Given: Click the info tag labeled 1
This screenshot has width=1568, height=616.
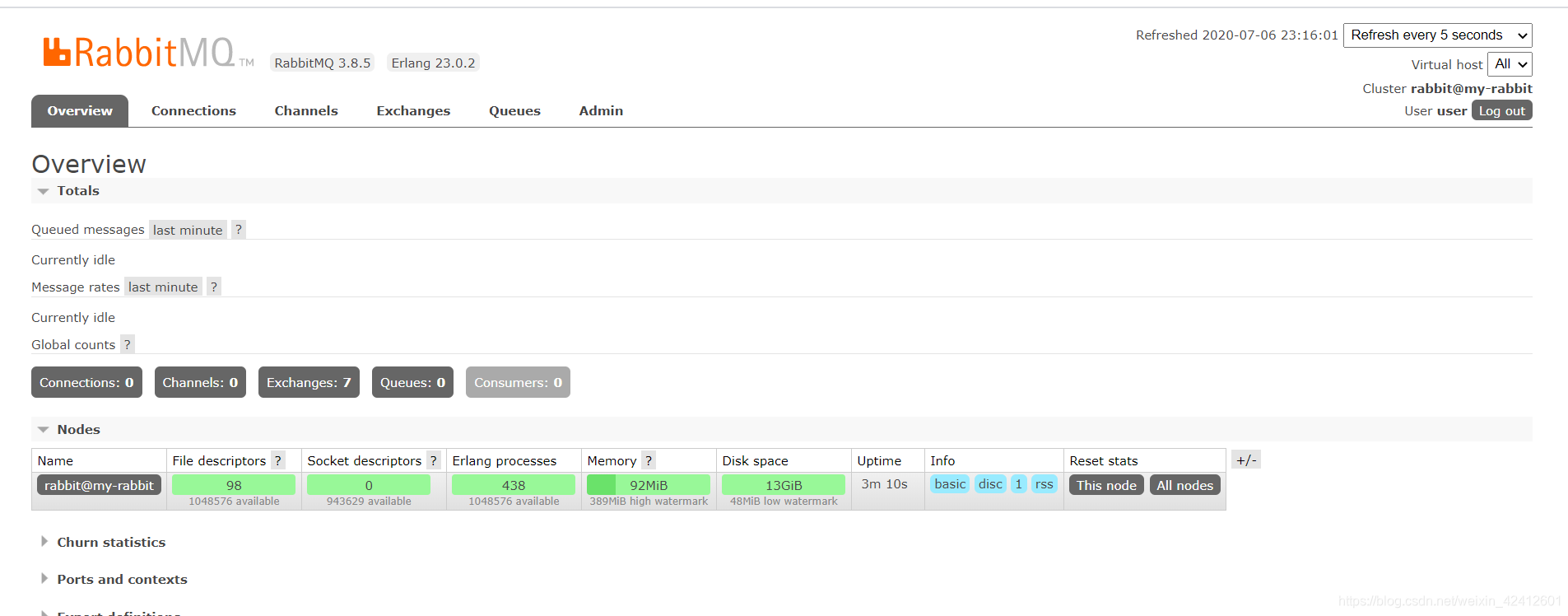Looking at the screenshot, I should click(1019, 484).
